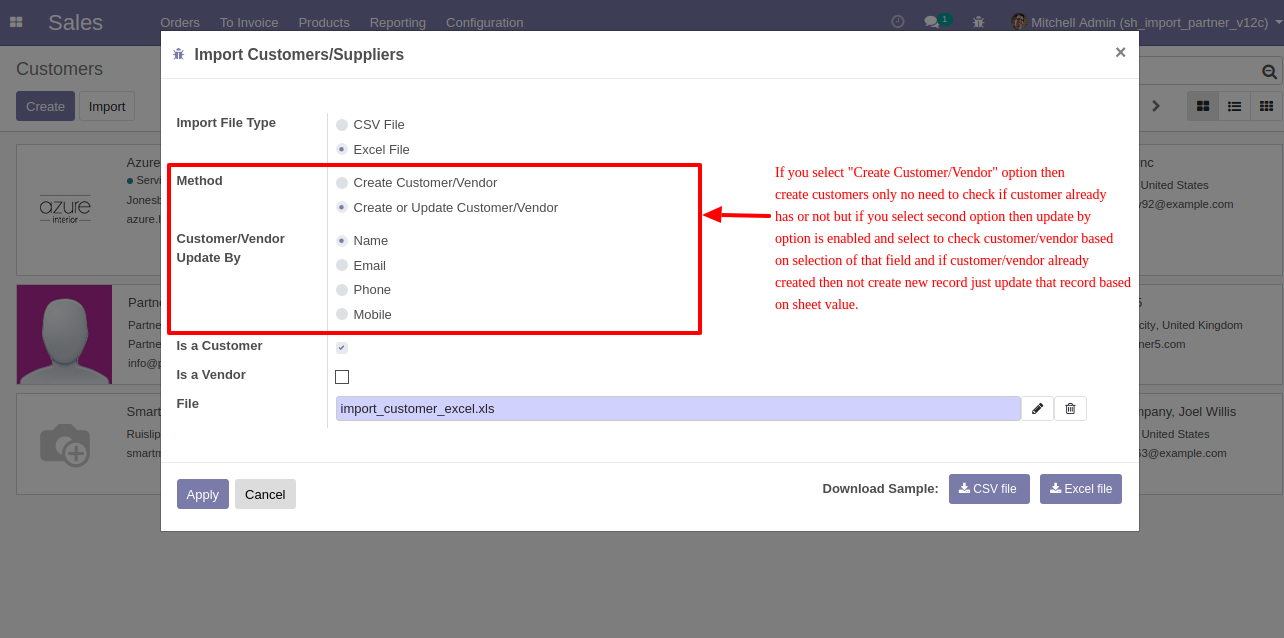Open the activities clock icon
Viewport: 1284px width, 638px height.
[x=898, y=21]
